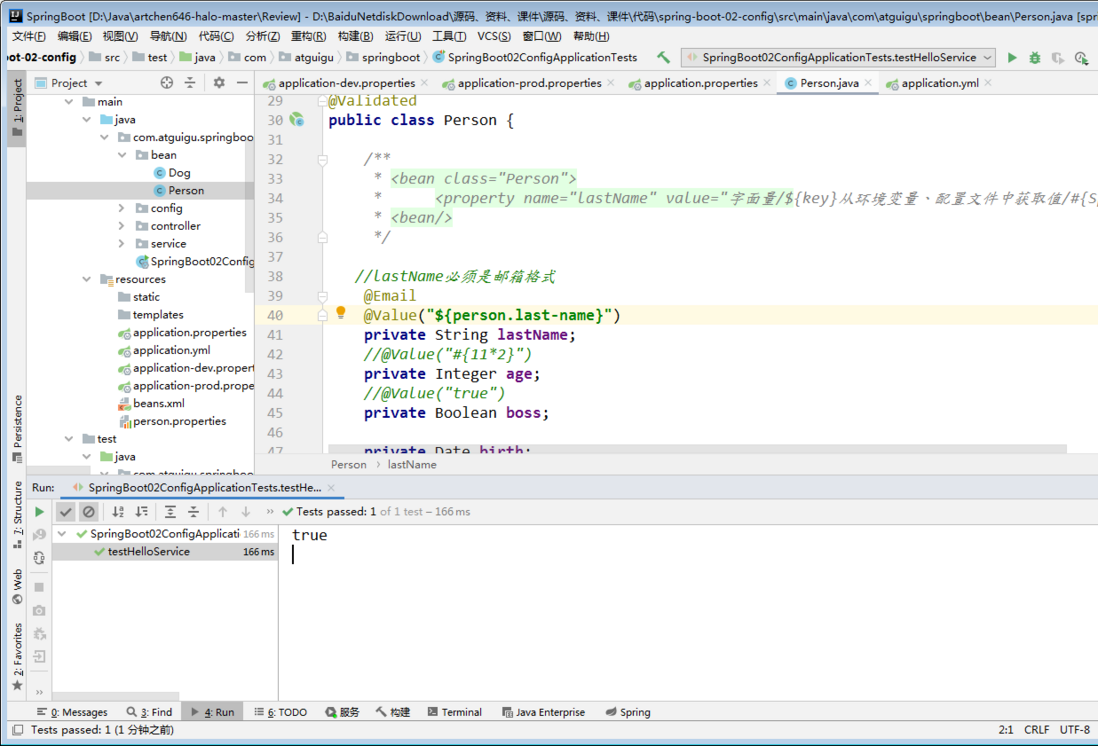Expand the config package

click(122, 208)
